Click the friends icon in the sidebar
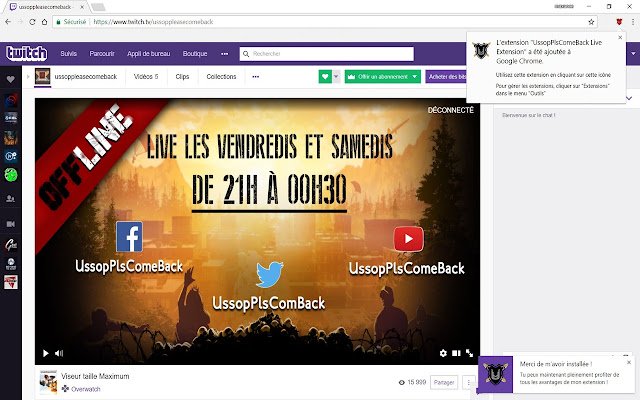The image size is (640, 400). pyautogui.click(x=11, y=199)
